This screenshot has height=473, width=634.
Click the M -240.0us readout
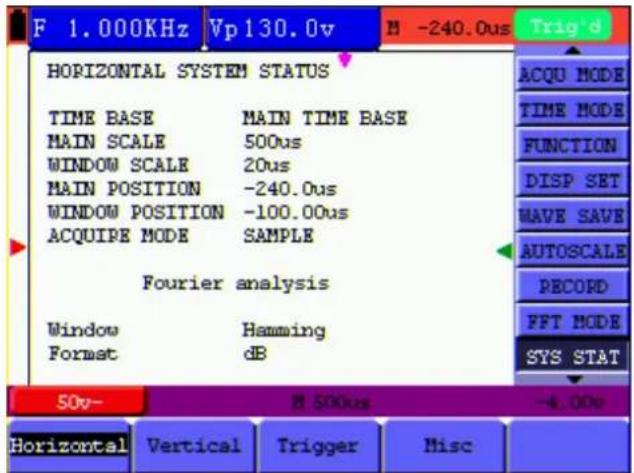[448, 28]
